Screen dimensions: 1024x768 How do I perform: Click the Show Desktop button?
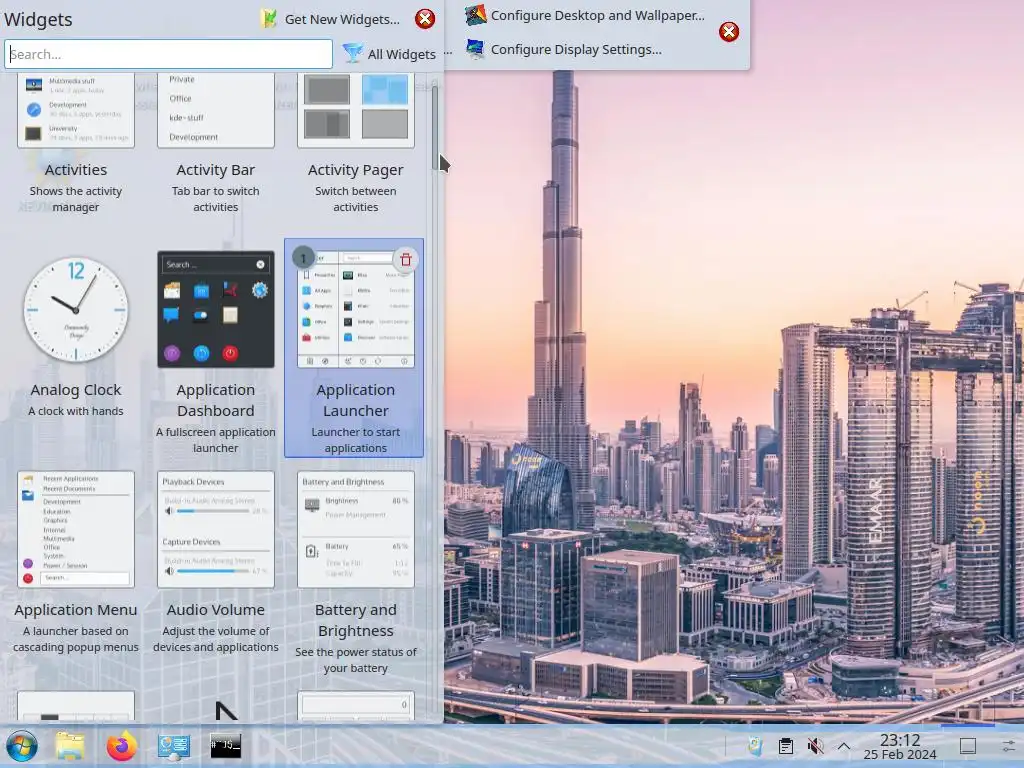coord(968,746)
